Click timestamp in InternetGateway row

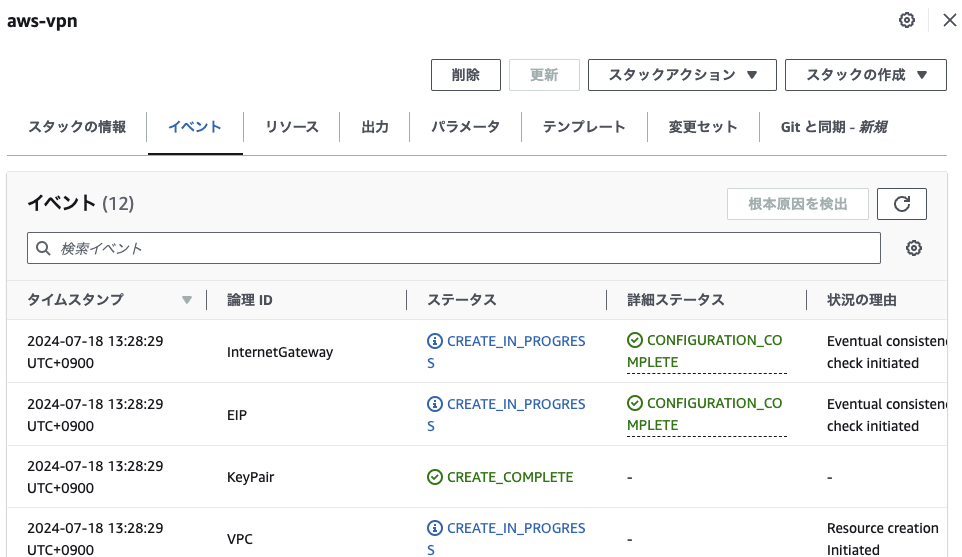pos(95,351)
